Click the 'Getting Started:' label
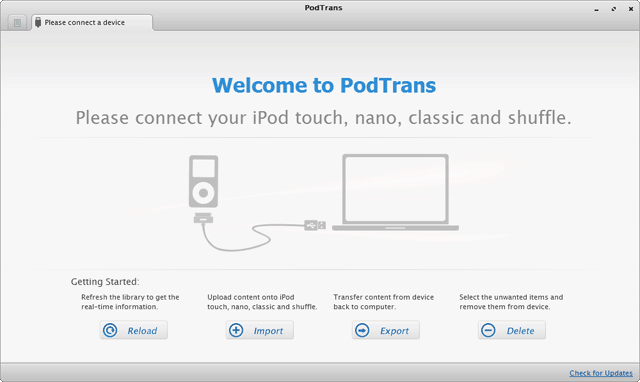Viewport: 640px width, 382px height. point(105,282)
